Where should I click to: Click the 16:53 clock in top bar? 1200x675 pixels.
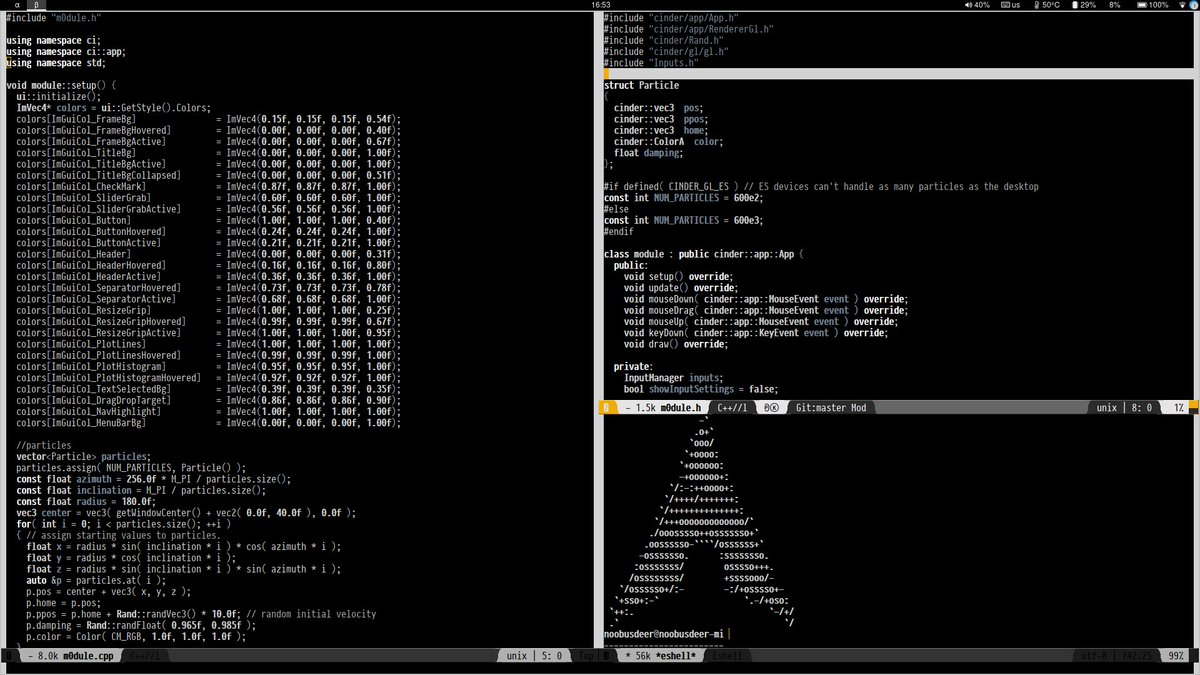tap(600, 5)
